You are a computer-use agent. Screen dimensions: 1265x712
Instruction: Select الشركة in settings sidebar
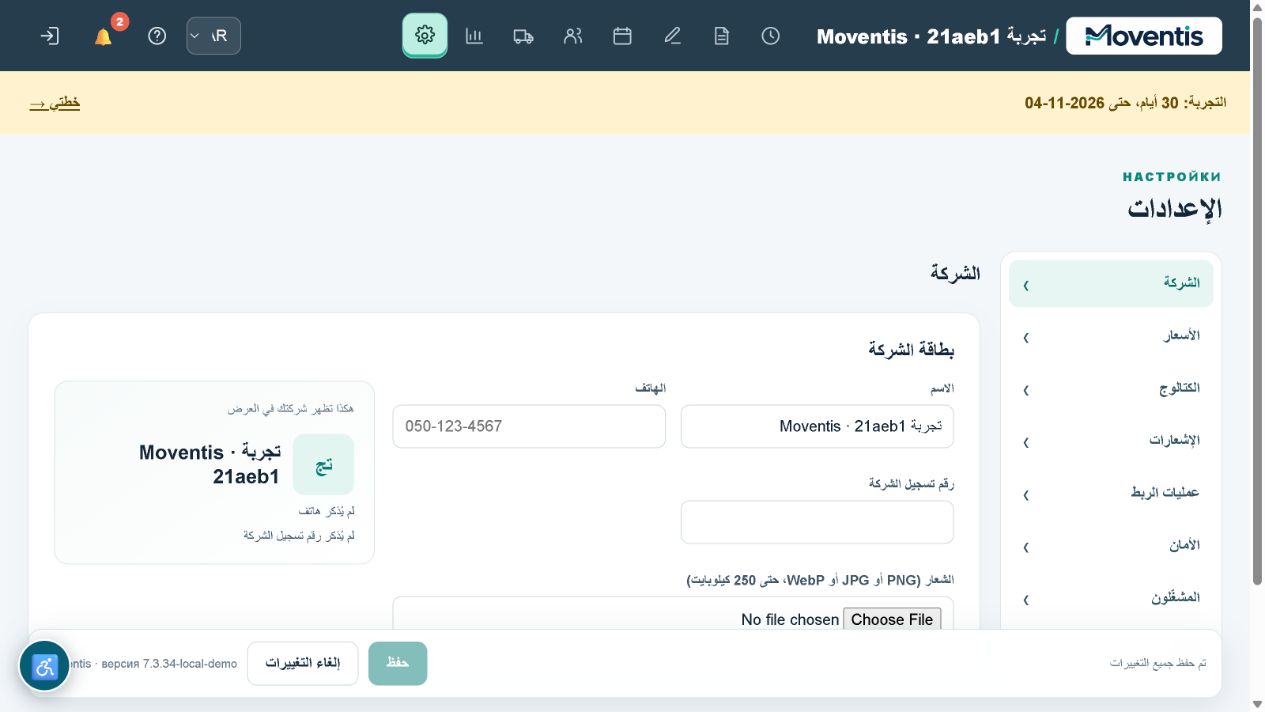(1111, 283)
